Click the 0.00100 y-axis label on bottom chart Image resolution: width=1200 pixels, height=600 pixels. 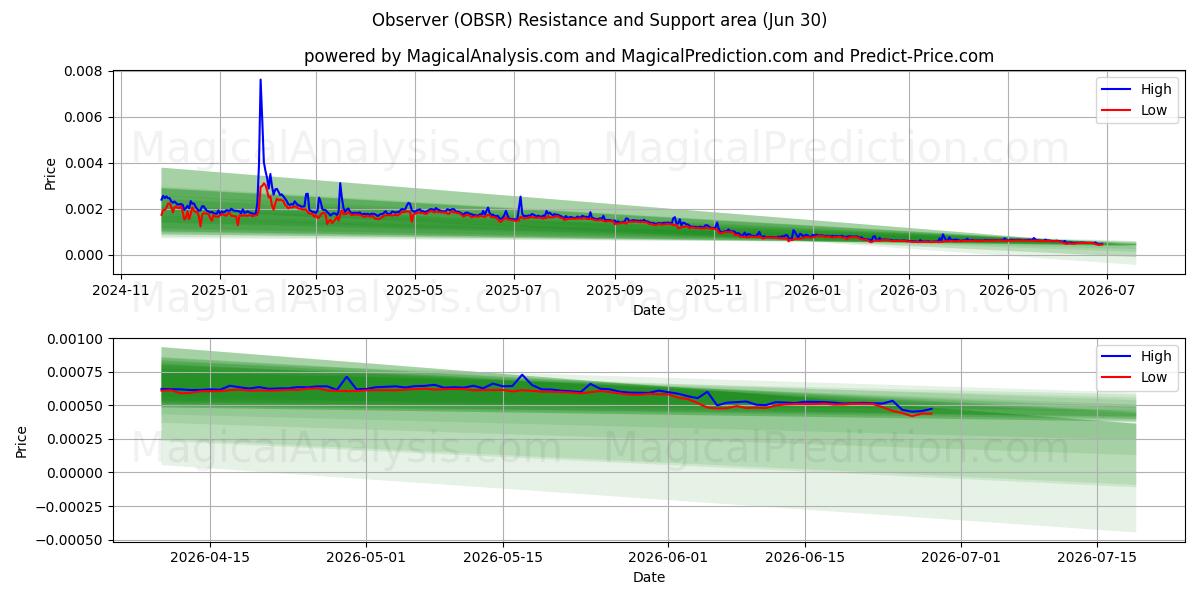(x=75, y=338)
